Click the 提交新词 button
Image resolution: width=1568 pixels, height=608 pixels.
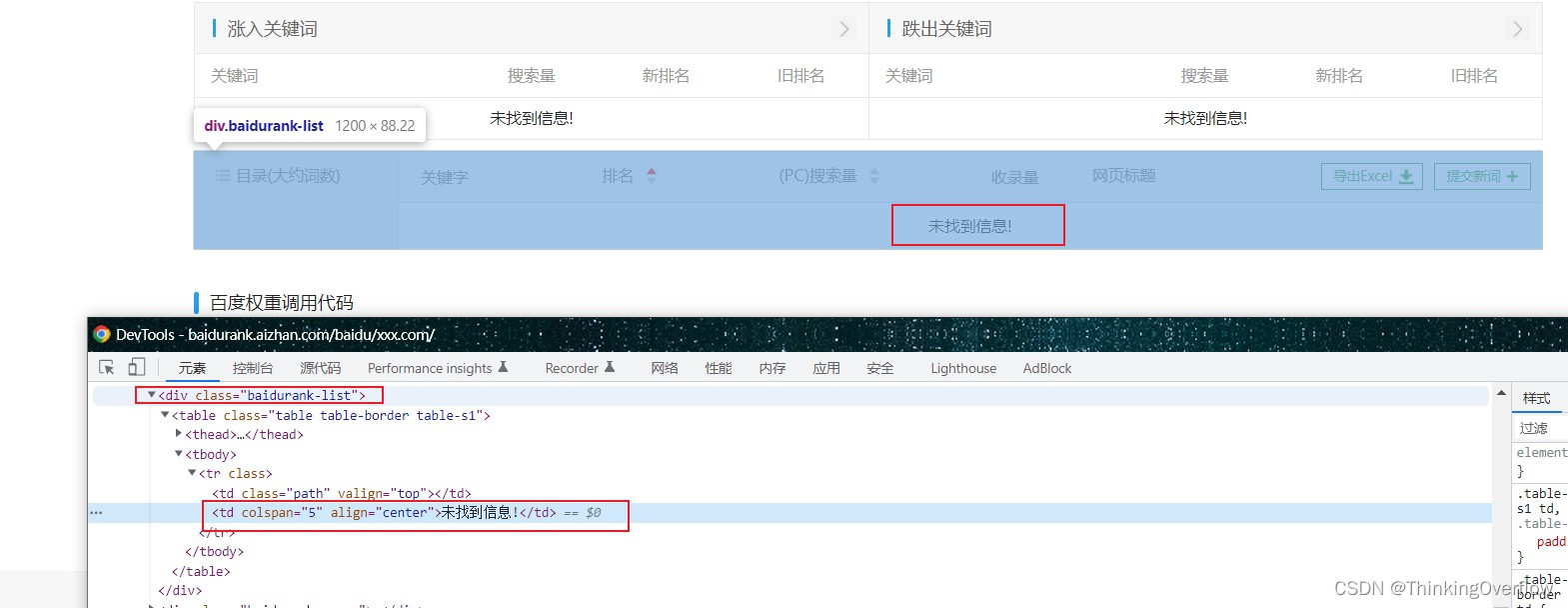point(1482,176)
